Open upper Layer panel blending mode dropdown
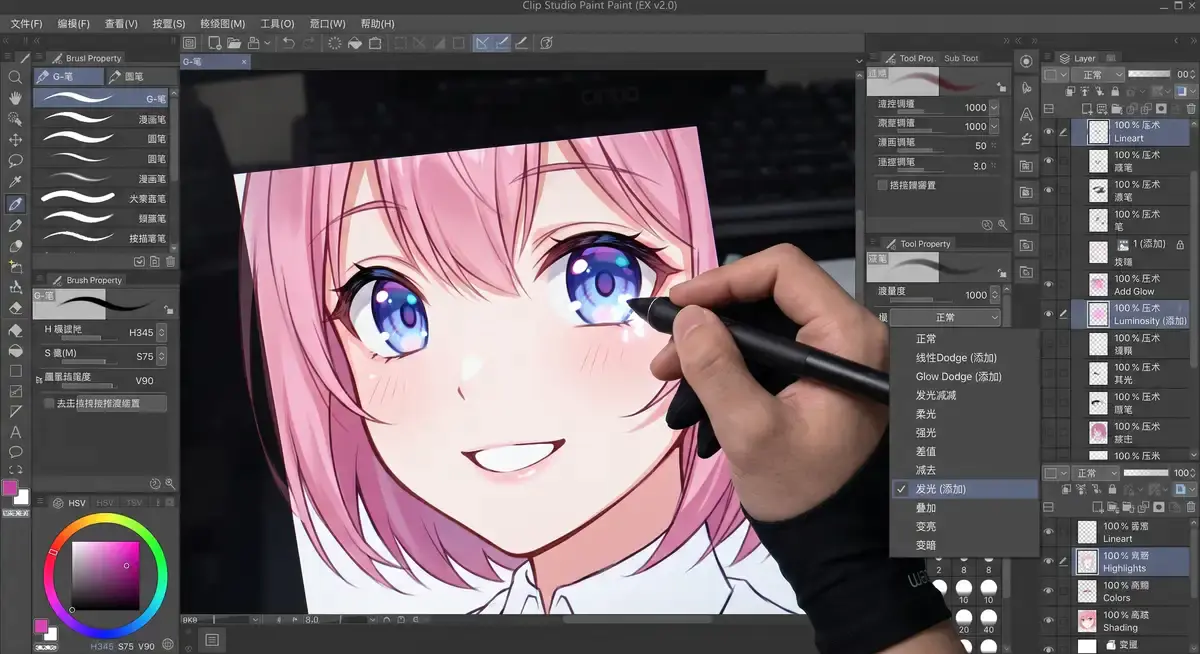This screenshot has width=1200, height=654. pos(1096,75)
